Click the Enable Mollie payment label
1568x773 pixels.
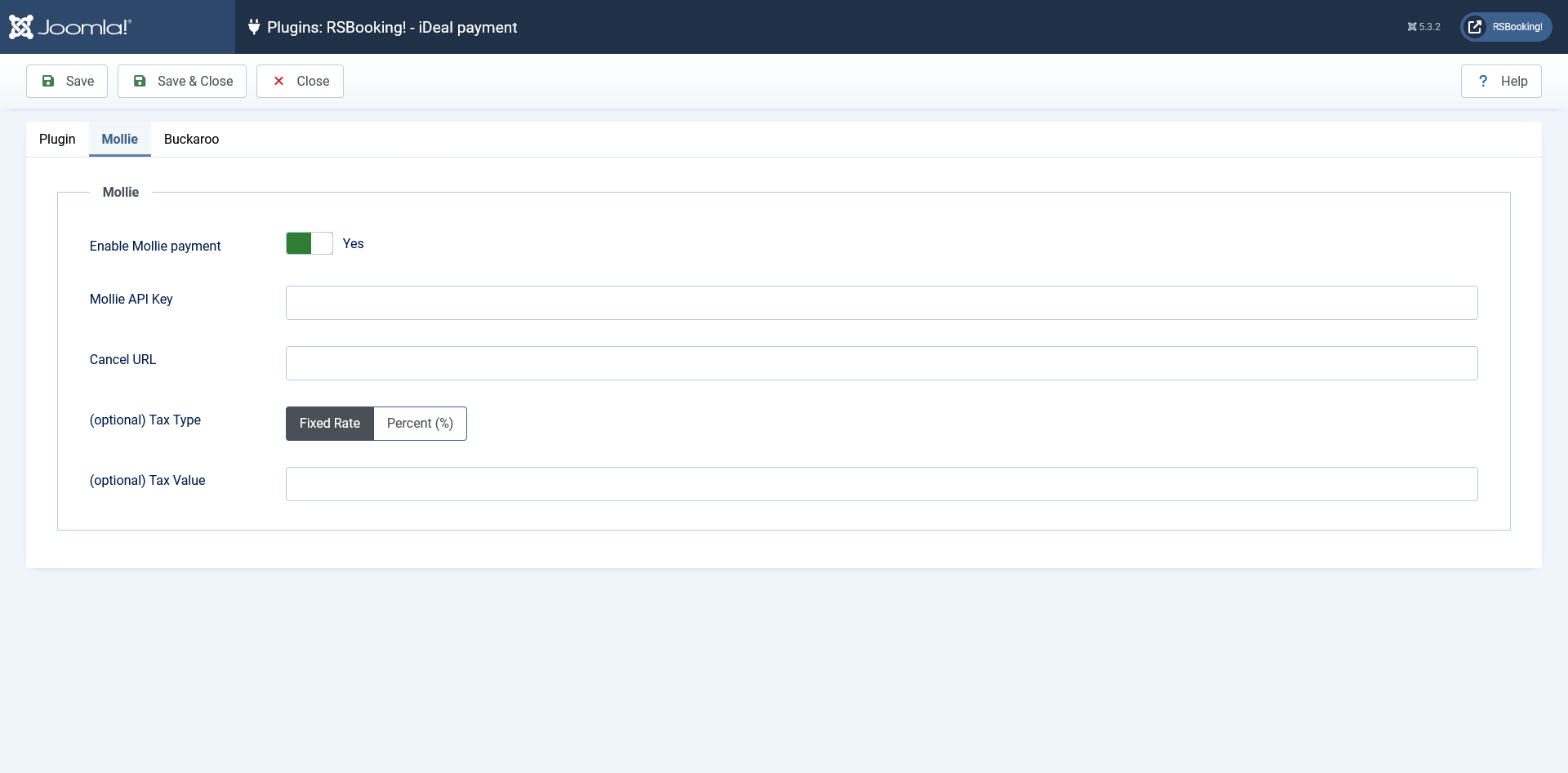pyautogui.click(x=155, y=246)
